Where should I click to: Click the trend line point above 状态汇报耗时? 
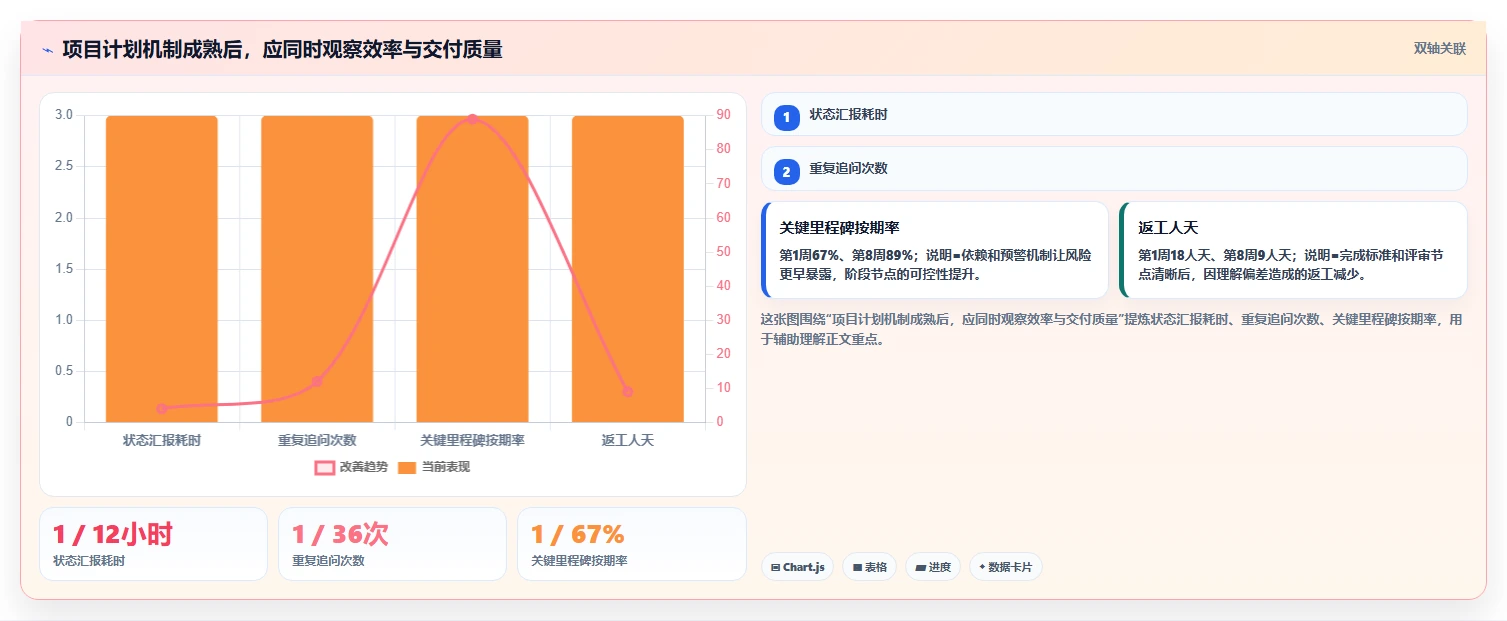click(x=162, y=408)
